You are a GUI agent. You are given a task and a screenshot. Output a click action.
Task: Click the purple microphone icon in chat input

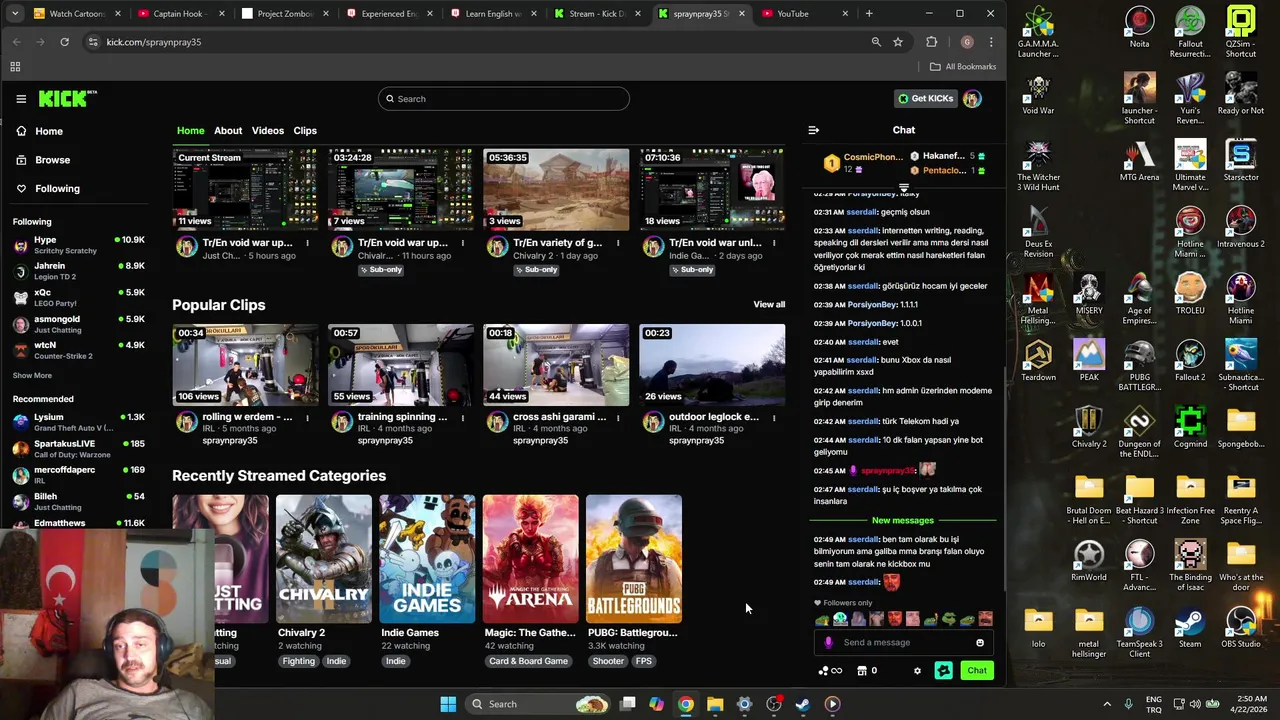[828, 643]
